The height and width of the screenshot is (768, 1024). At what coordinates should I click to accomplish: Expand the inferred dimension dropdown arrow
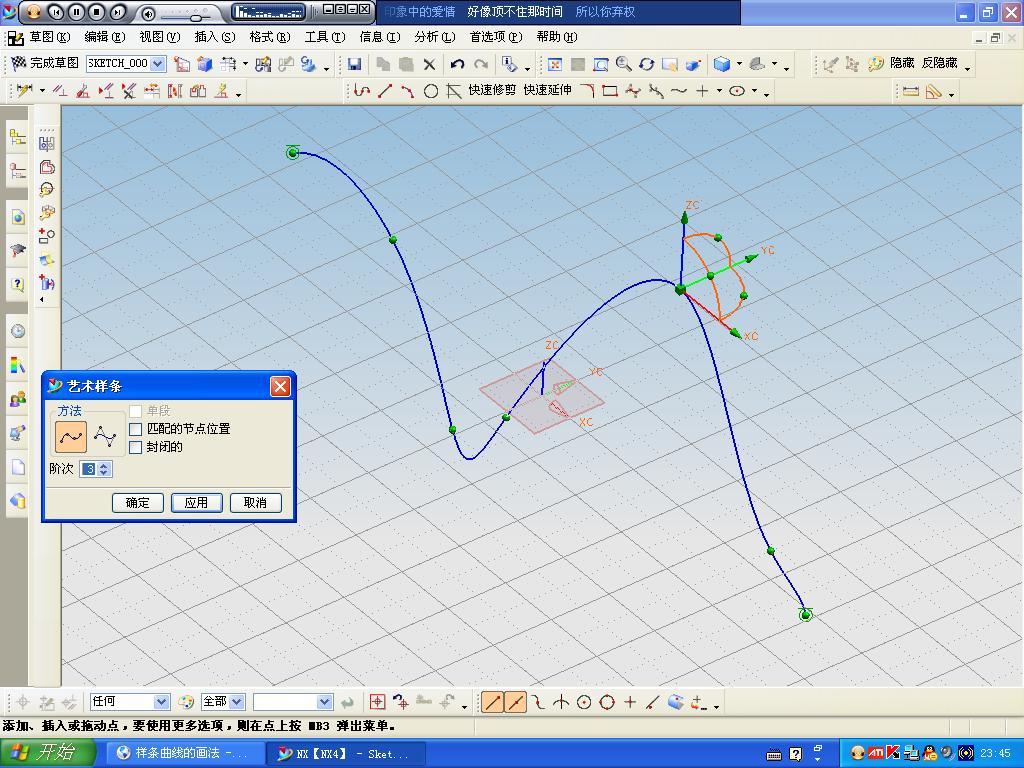(42, 91)
